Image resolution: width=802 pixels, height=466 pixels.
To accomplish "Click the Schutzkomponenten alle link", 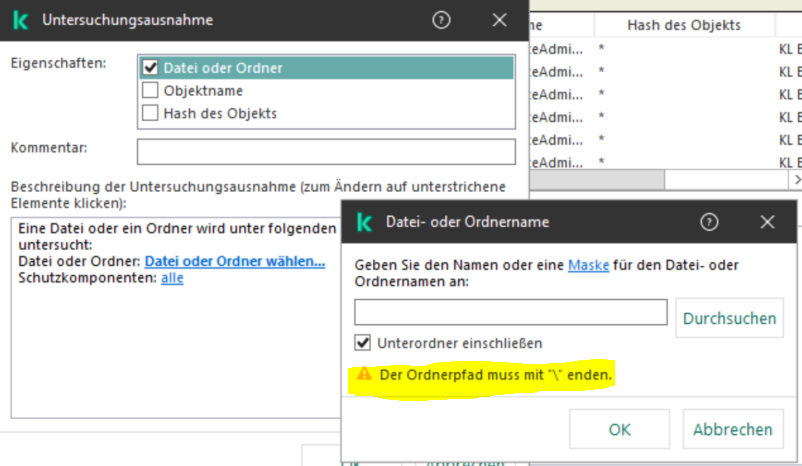I will click(172, 278).
